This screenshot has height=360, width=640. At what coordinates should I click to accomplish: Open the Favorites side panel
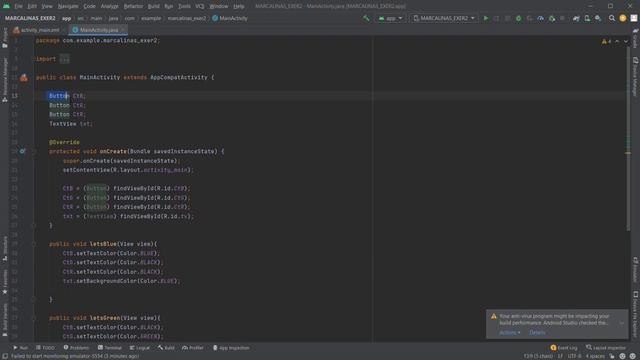coord(5,282)
